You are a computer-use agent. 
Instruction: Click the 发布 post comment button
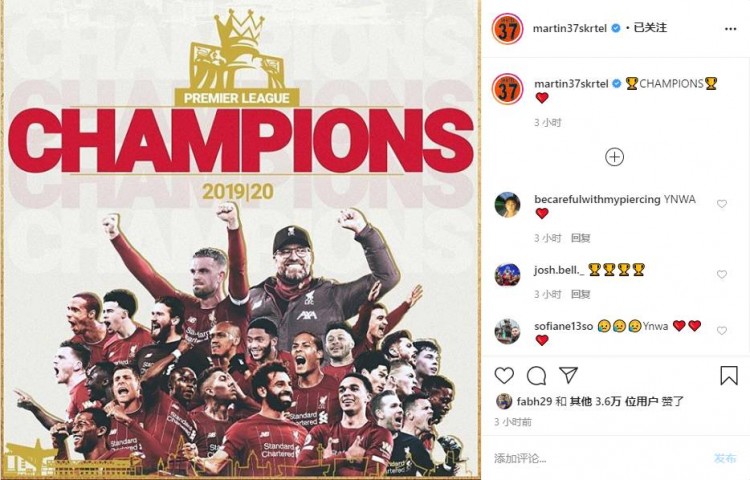click(725, 458)
